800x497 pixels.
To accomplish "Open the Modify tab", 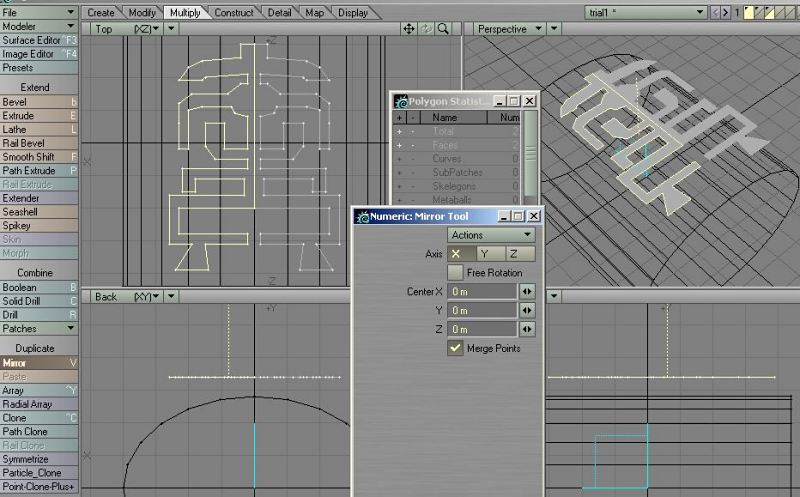I will [141, 13].
